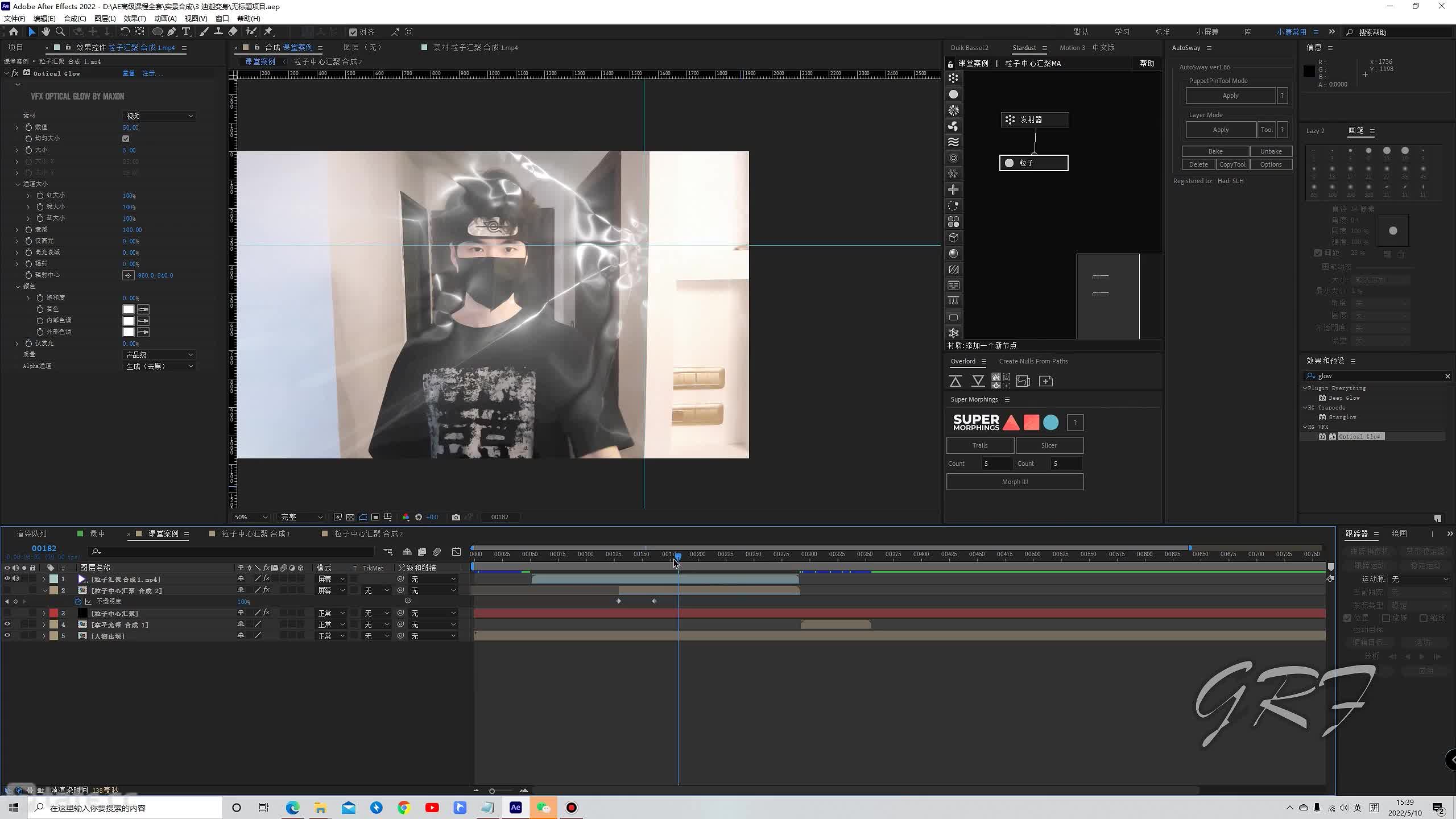Screen dimensions: 1456x819
Task: Expand layer 3 粒子中心汇聚 in timeline
Action: click(44, 613)
